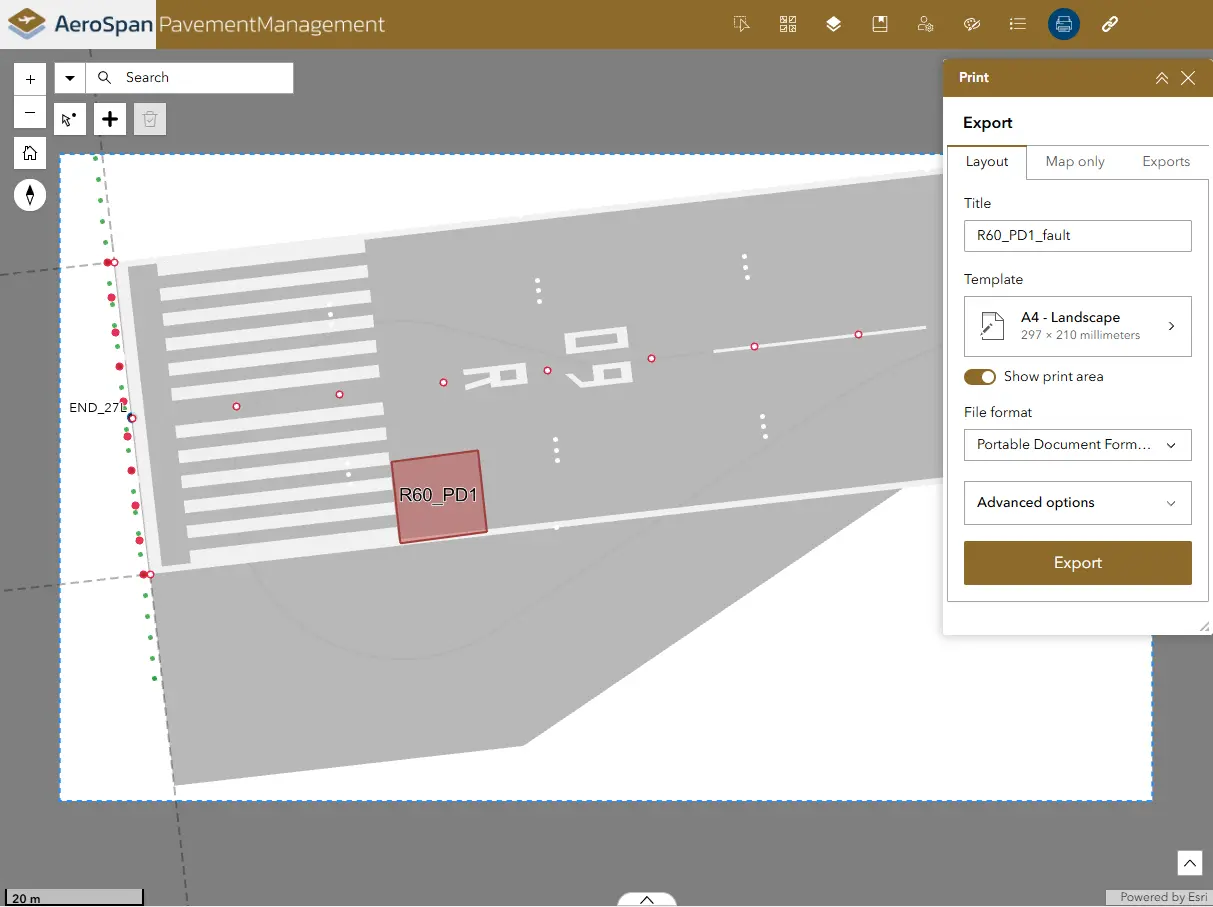This screenshot has width=1213, height=907.
Task: Click the active Print widget icon
Action: pyautogui.click(x=1064, y=24)
